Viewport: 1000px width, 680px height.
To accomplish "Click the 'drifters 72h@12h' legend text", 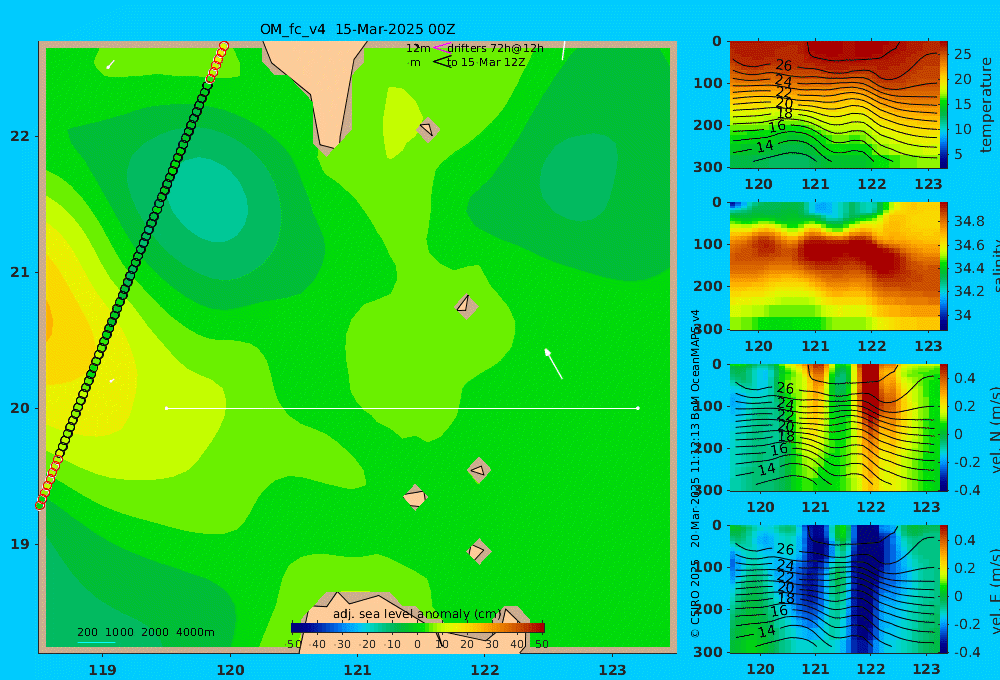I will [x=495, y=48].
